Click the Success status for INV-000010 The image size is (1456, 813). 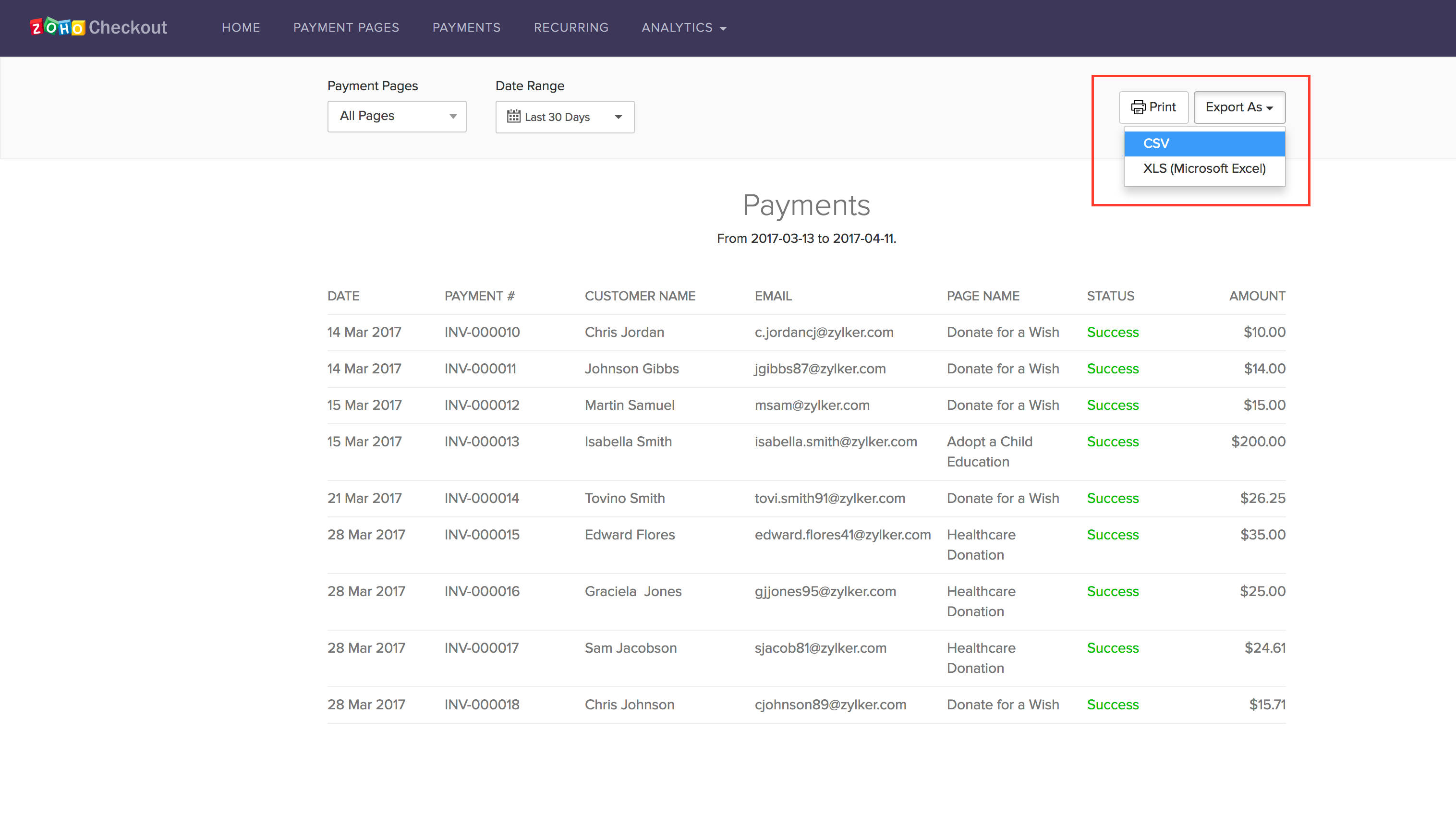click(x=1112, y=332)
